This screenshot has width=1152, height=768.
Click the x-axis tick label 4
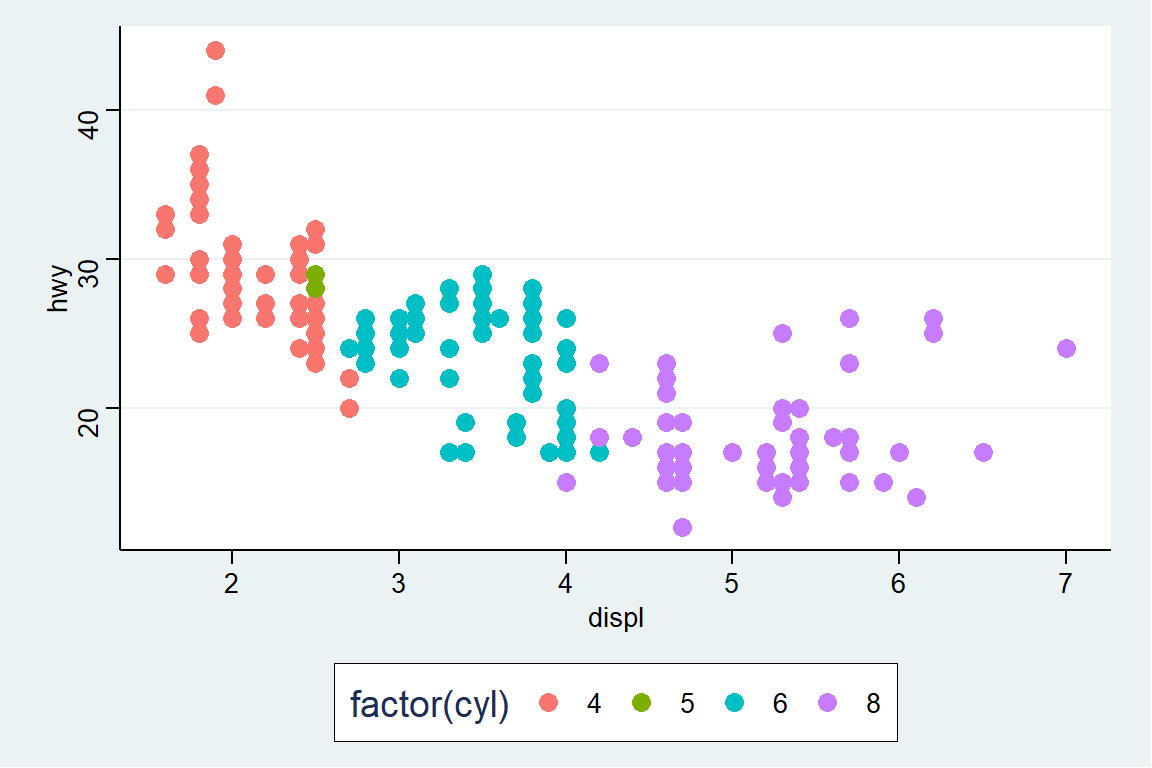566,582
